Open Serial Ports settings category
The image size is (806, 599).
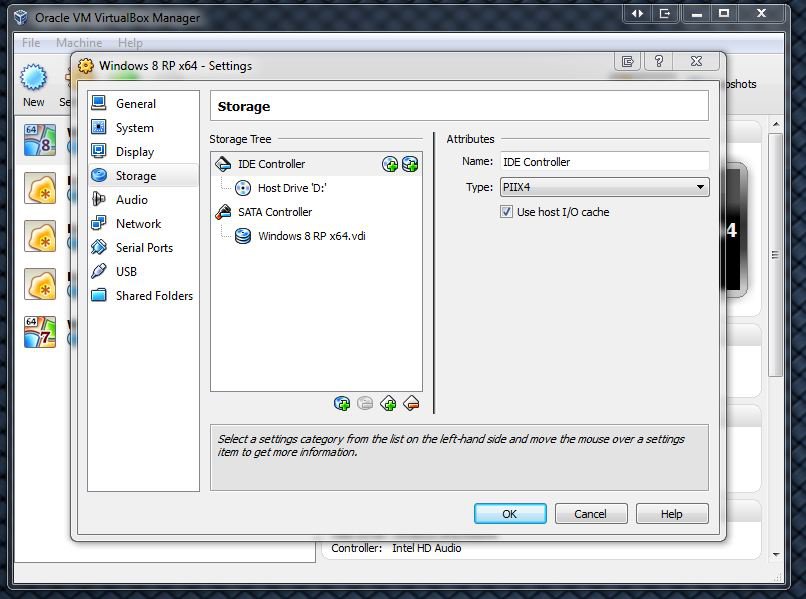click(143, 248)
